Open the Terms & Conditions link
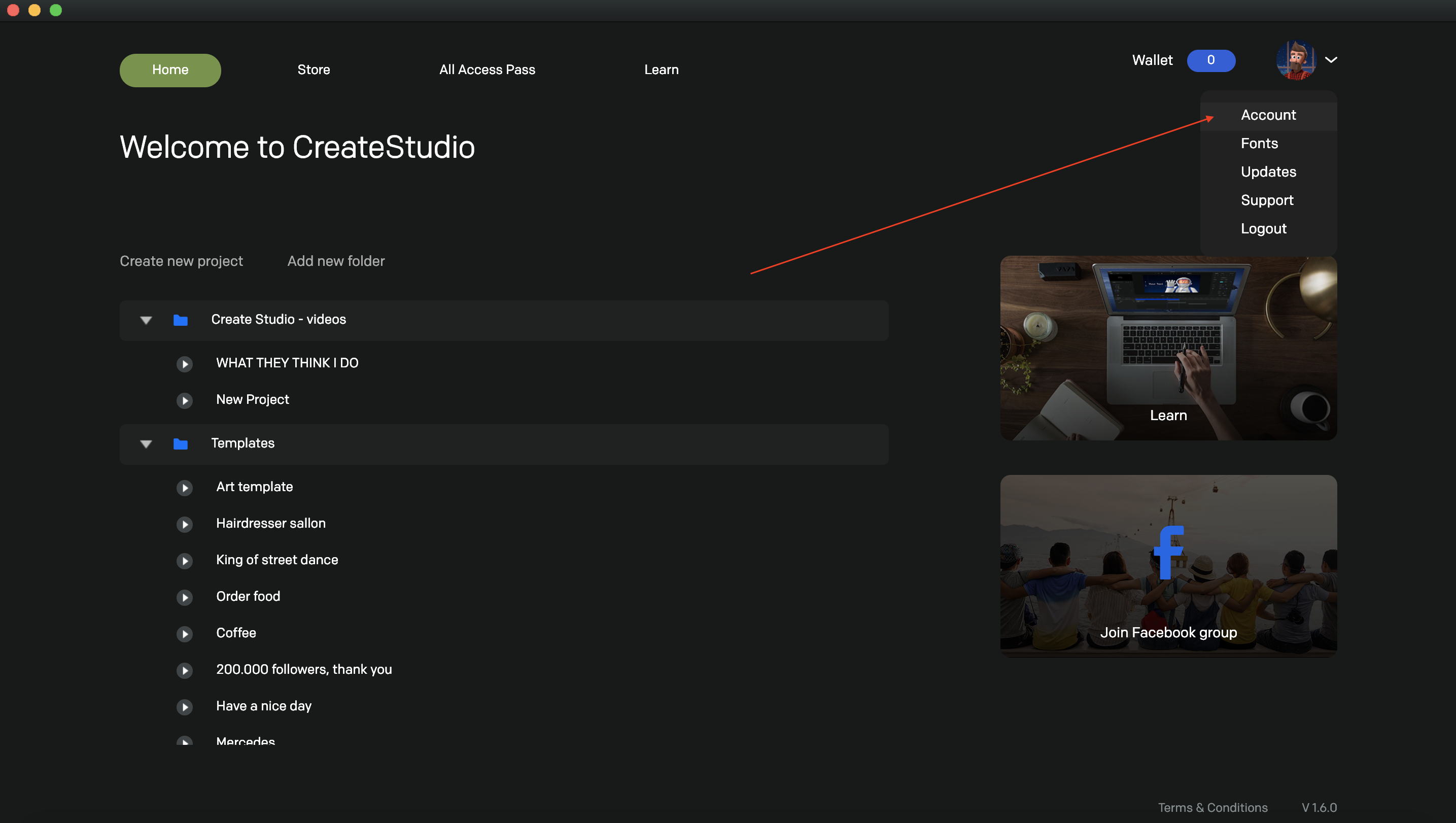This screenshot has width=1456, height=823. (1212, 808)
